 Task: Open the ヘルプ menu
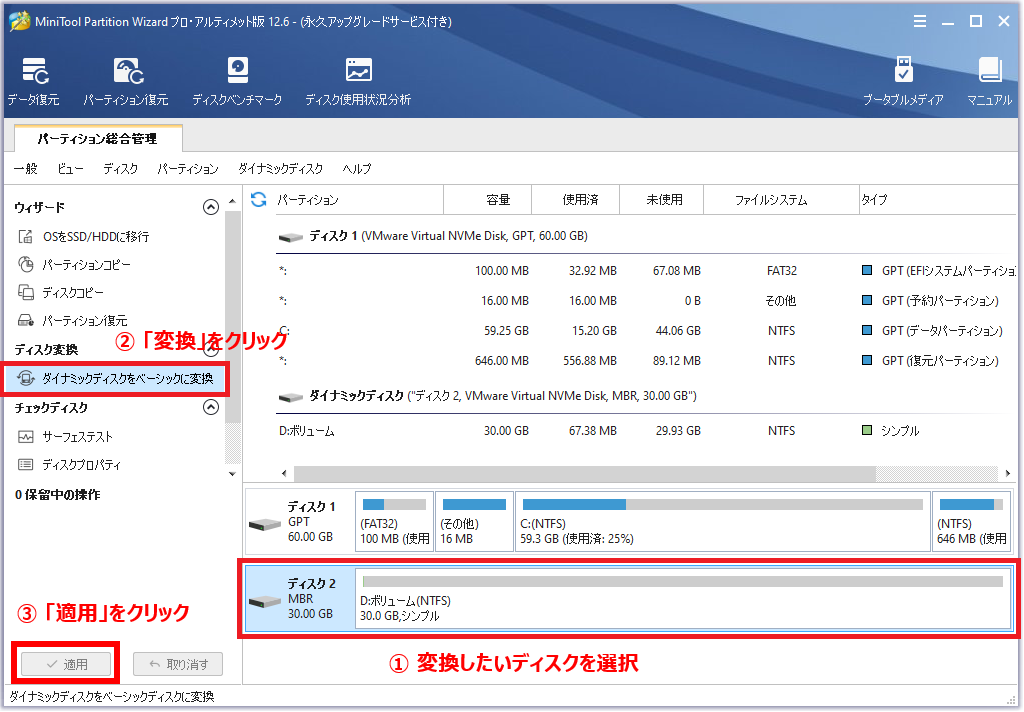click(357, 169)
